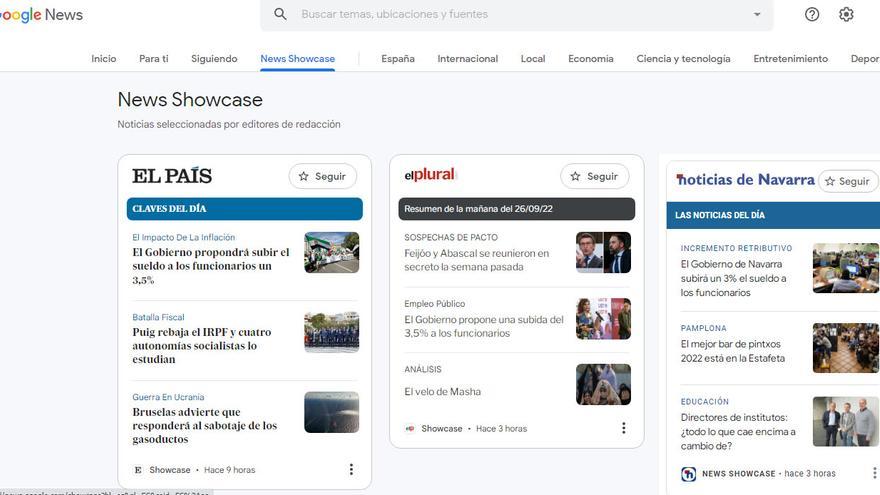
Task: Click the Navarra office photo thumbnail
Action: [x=846, y=268]
